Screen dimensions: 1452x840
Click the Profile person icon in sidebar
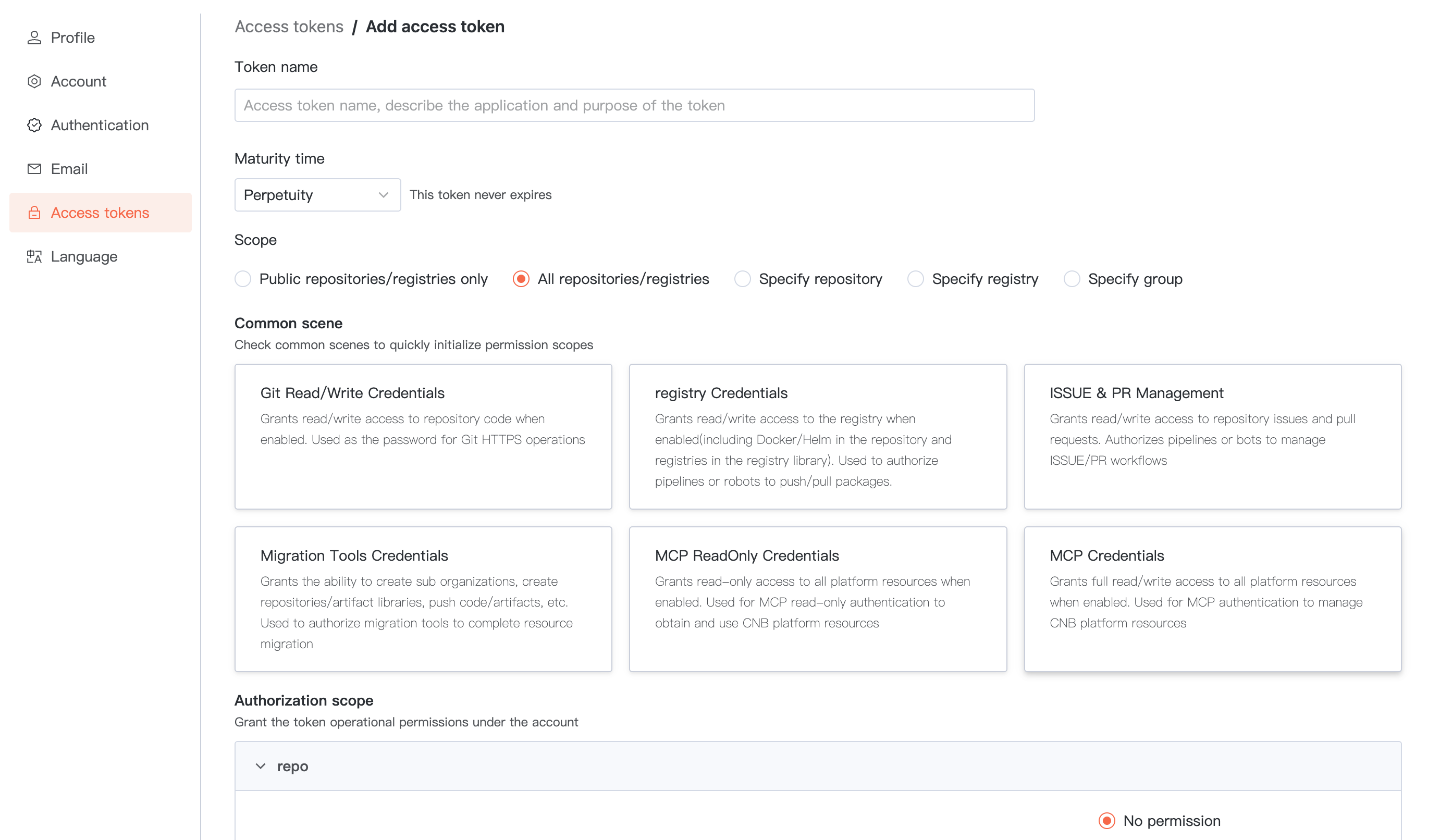tap(34, 38)
